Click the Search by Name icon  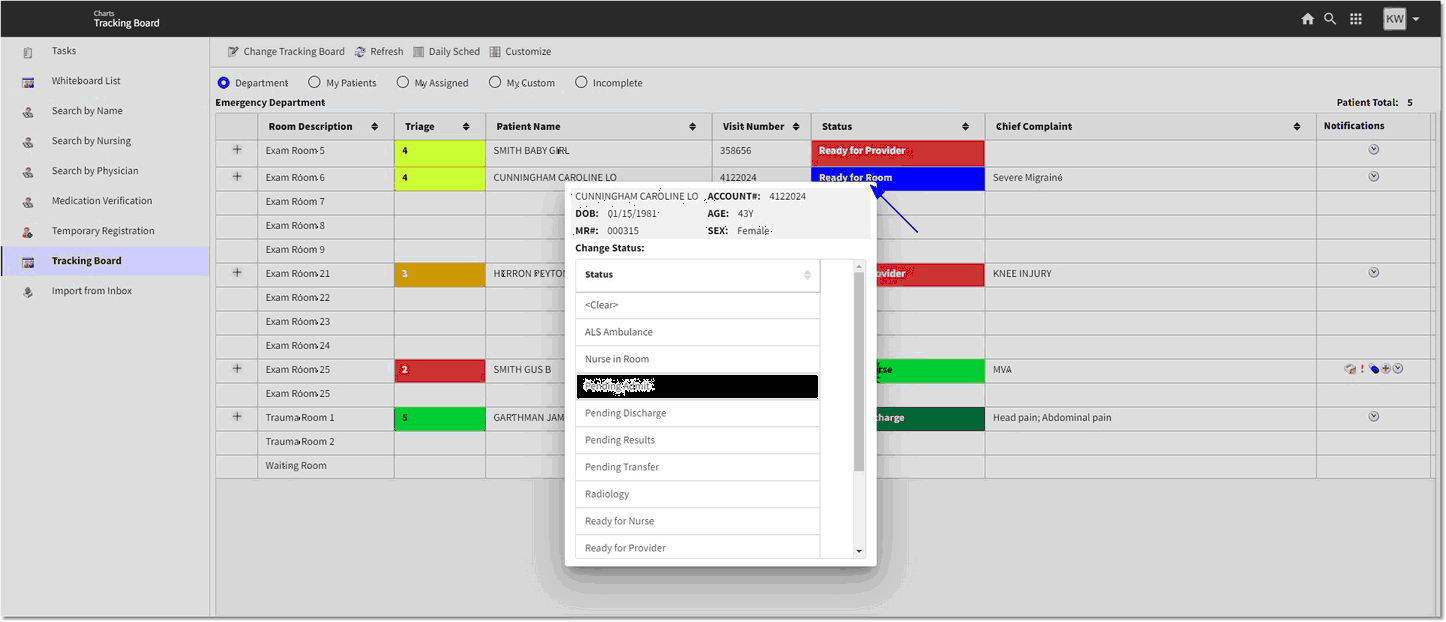tap(28, 112)
